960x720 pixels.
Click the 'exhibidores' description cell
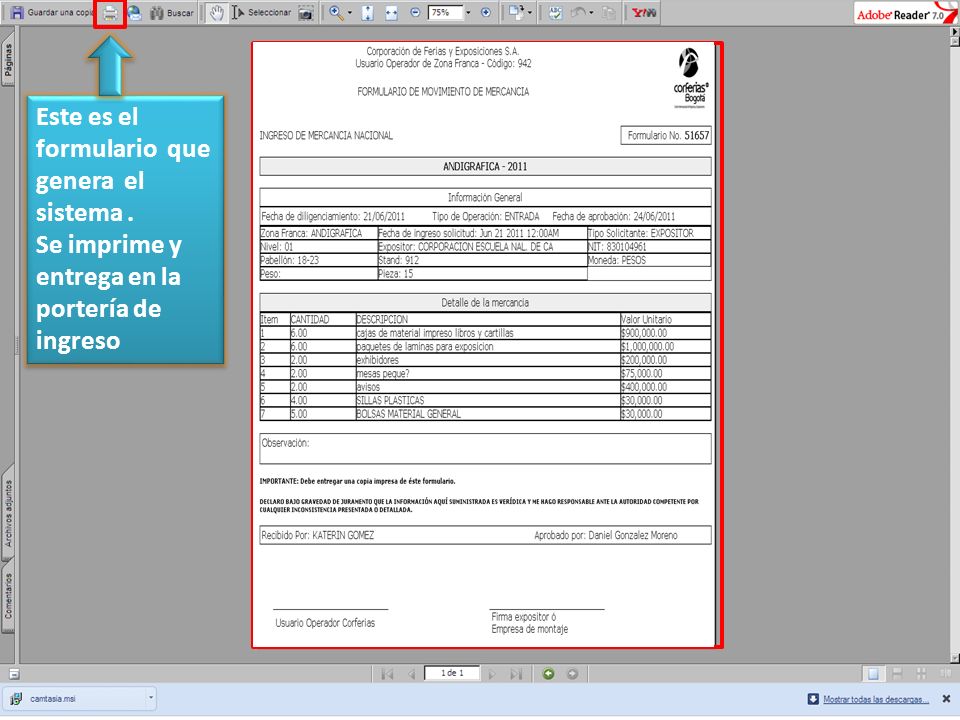pos(487,360)
